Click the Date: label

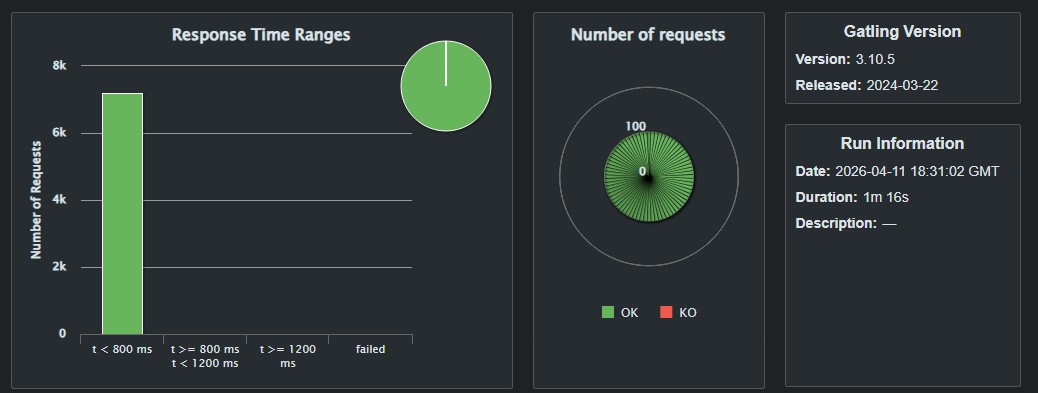[x=813, y=172]
